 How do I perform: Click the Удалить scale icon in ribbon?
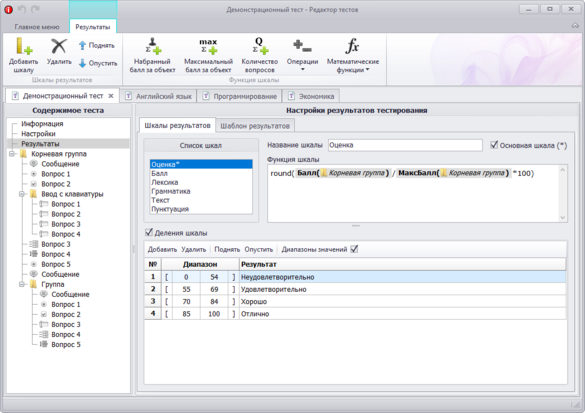[59, 46]
